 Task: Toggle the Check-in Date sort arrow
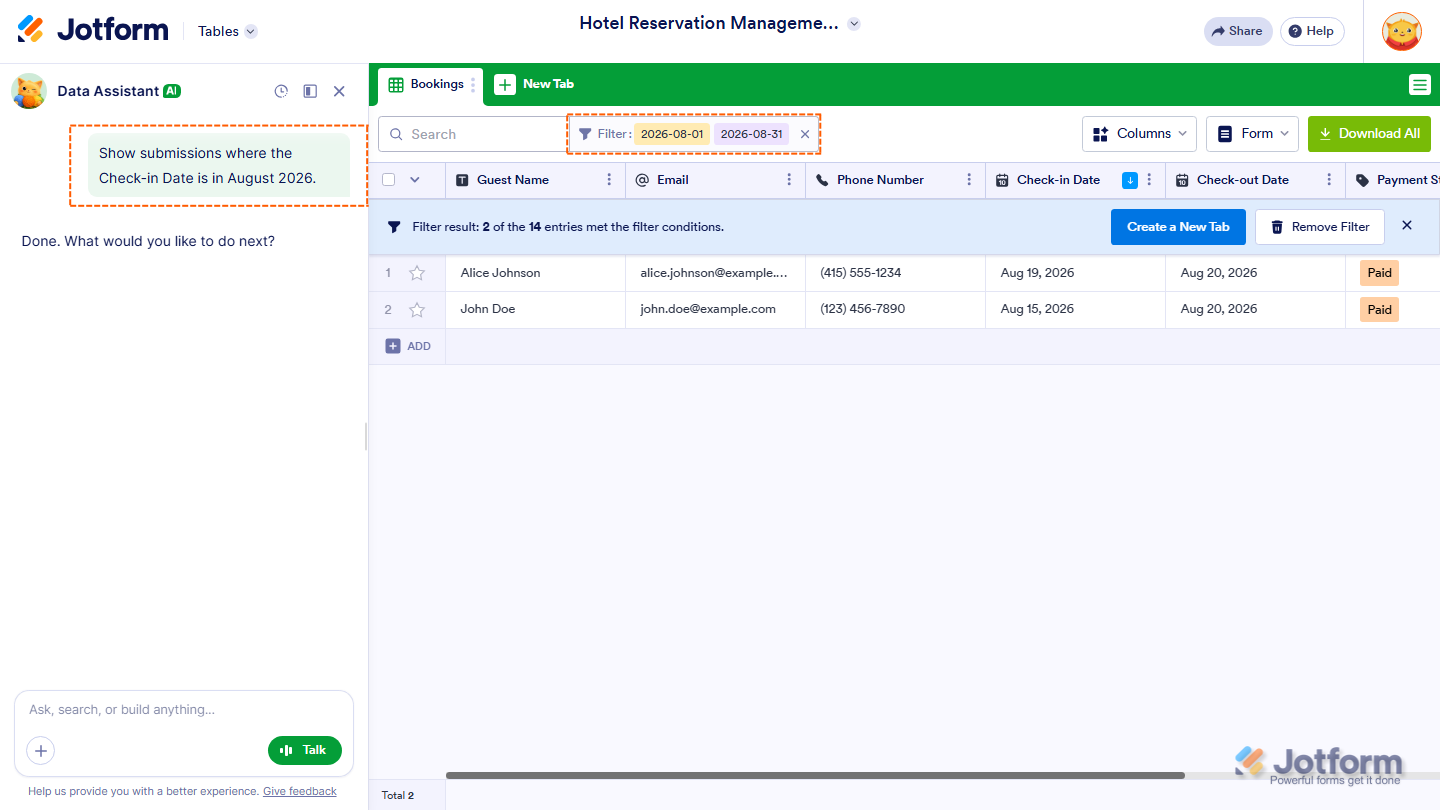tap(1130, 180)
